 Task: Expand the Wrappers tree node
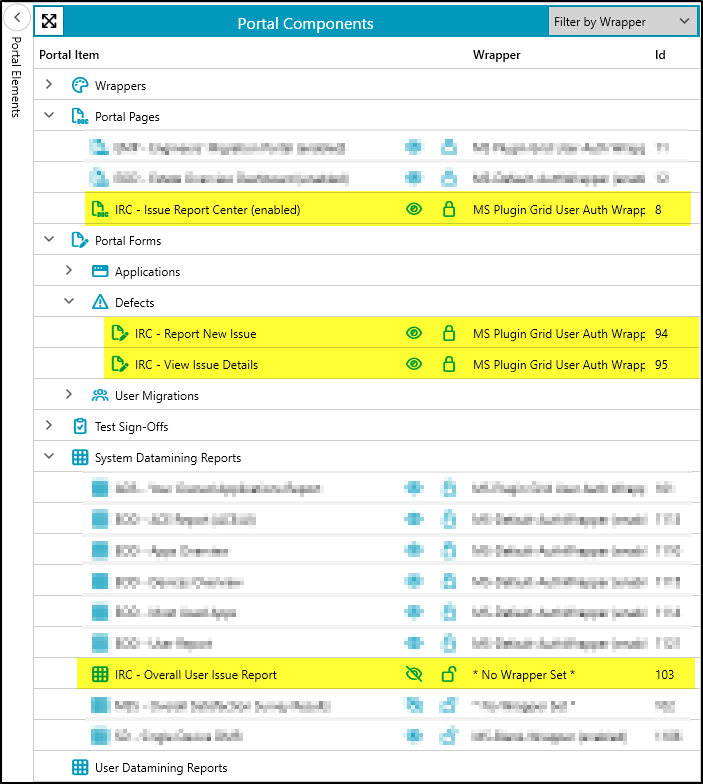(48, 84)
